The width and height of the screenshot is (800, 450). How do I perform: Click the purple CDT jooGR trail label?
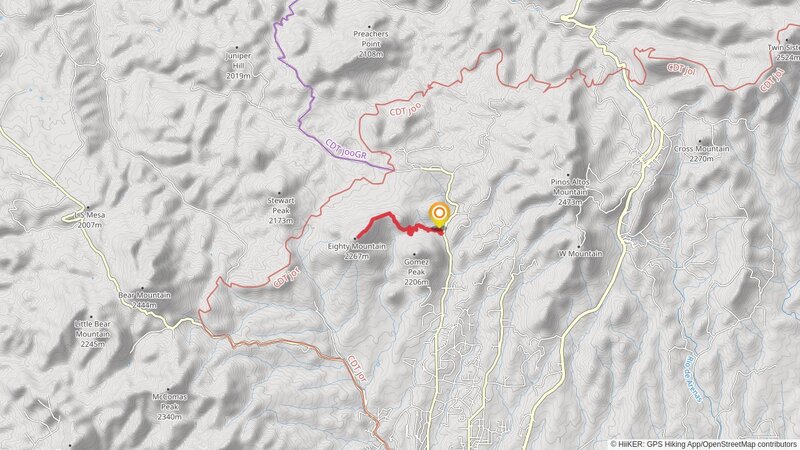pos(346,150)
